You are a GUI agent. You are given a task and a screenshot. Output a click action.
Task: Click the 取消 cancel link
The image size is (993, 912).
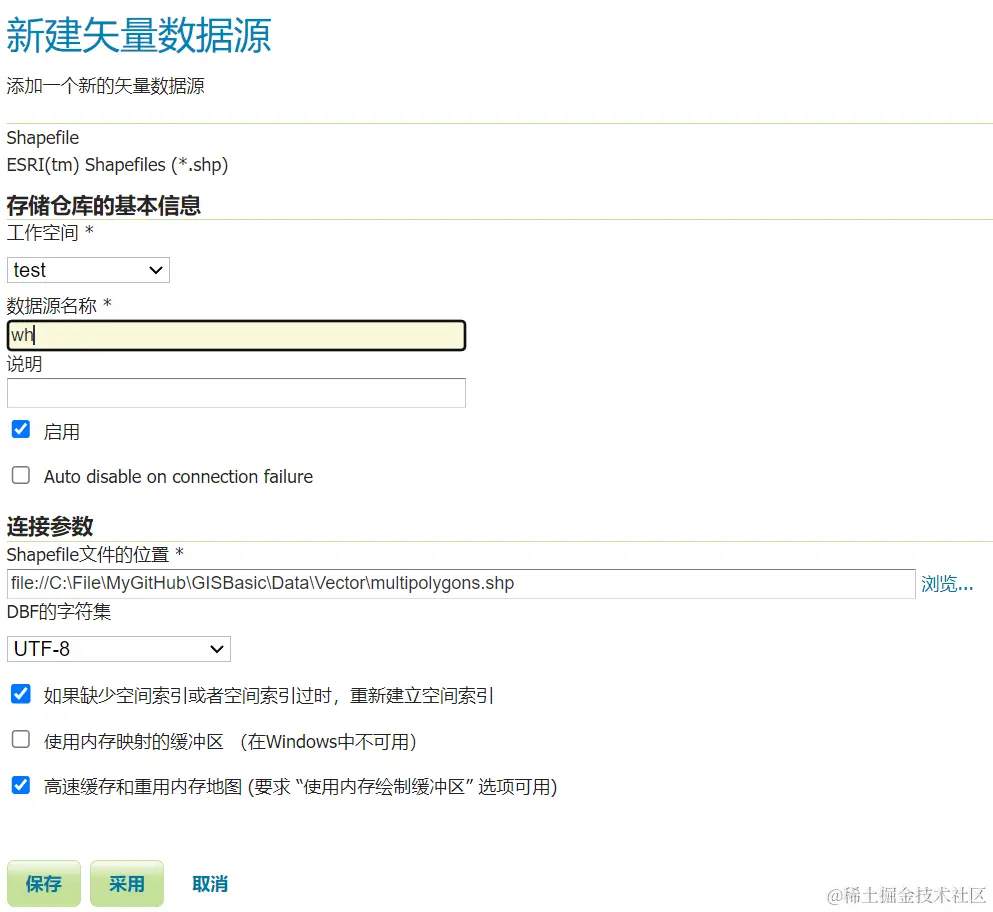(209, 883)
